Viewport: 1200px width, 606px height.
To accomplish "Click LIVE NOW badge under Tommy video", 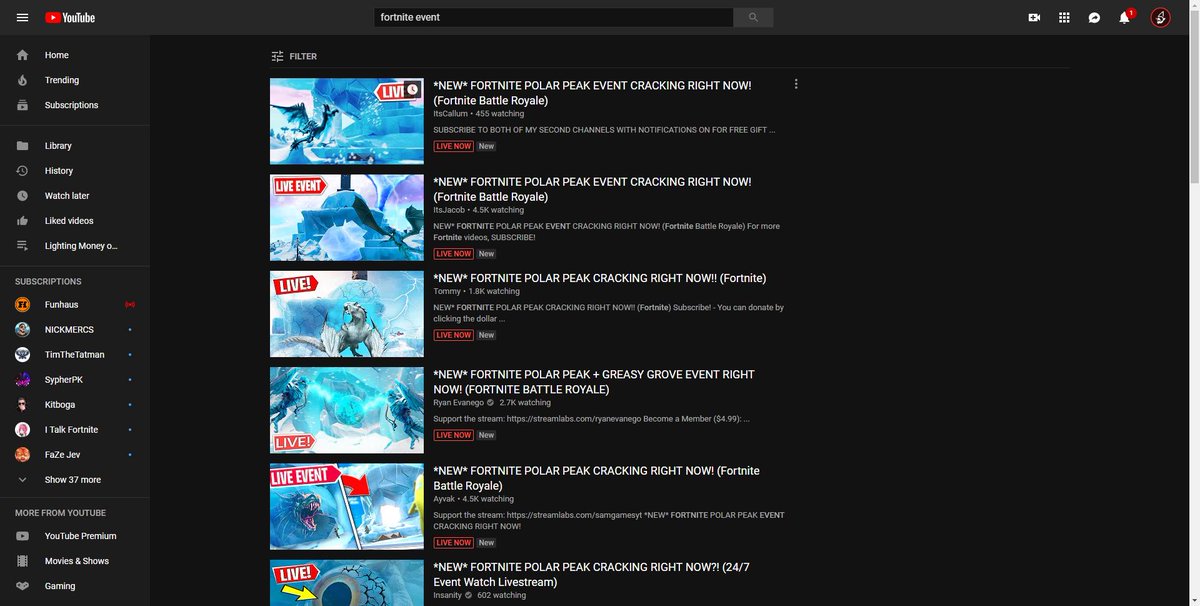I will pos(453,335).
